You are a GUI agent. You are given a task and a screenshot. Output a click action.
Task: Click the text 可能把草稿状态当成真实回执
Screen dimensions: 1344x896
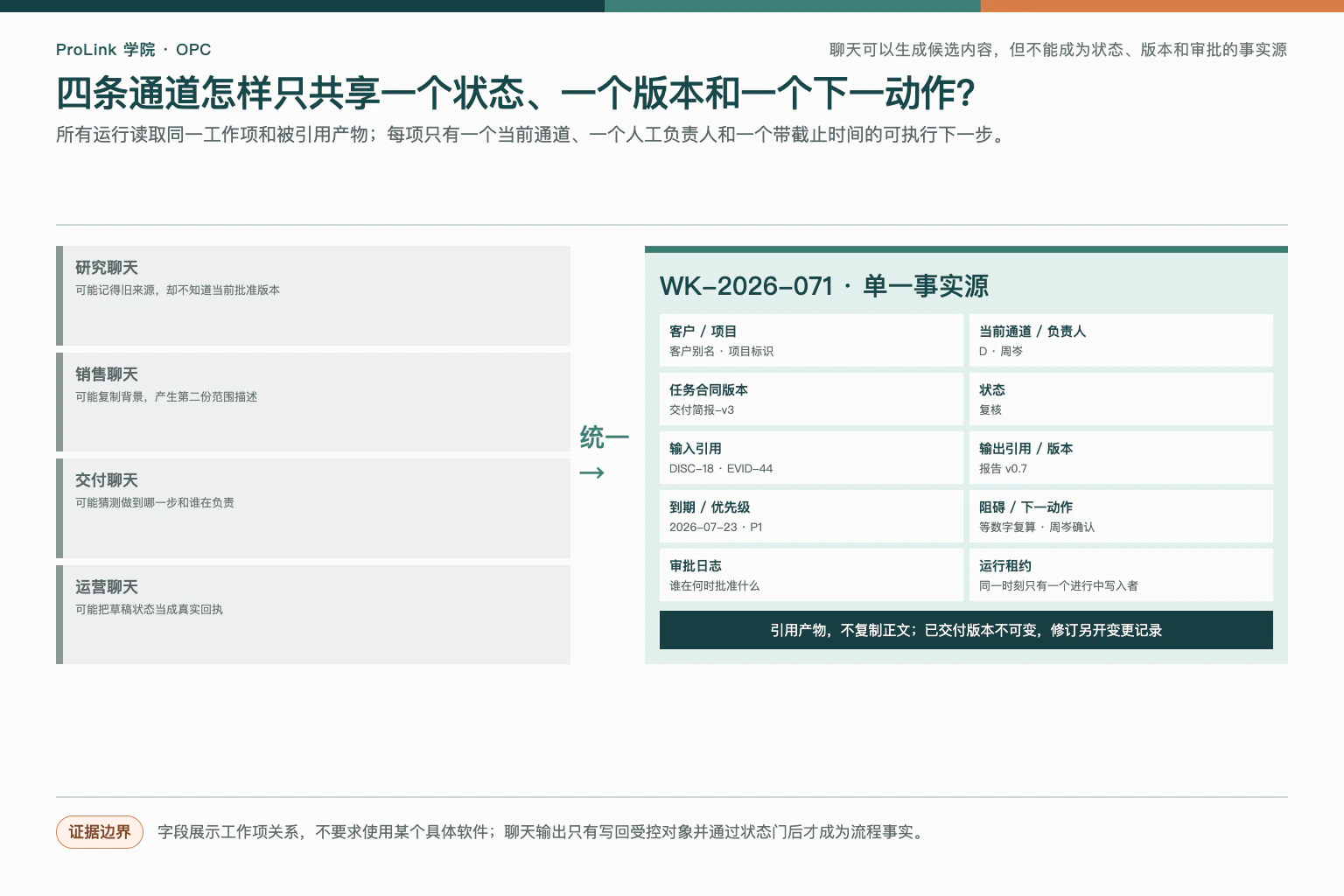pyautogui.click(x=149, y=610)
